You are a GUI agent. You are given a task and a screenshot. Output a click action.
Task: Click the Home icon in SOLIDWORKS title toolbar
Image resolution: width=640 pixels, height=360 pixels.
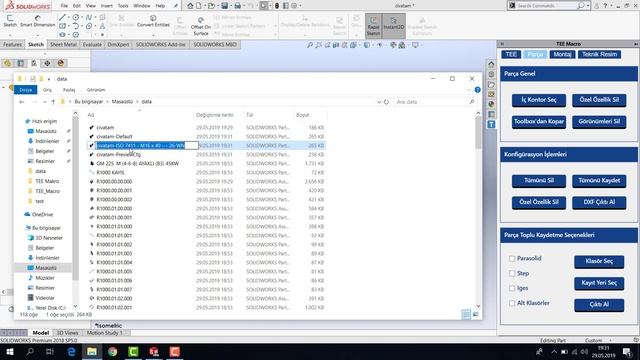190,6
